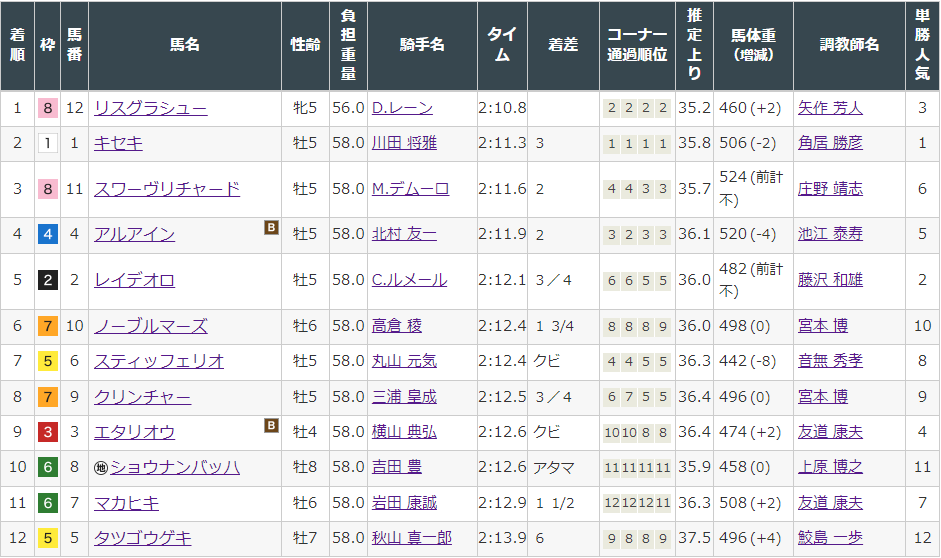This screenshot has height=558, width=941.
Task: Open the horse link マカヒキ
Action: [126, 503]
